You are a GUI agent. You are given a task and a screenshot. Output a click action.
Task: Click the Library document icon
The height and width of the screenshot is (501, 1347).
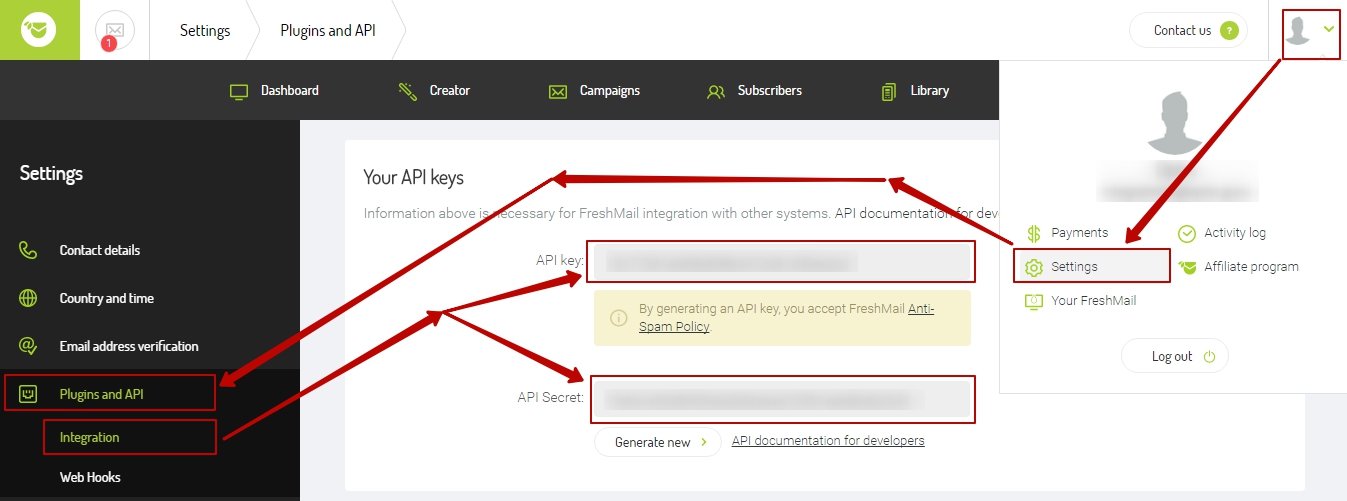pyautogui.click(x=888, y=91)
